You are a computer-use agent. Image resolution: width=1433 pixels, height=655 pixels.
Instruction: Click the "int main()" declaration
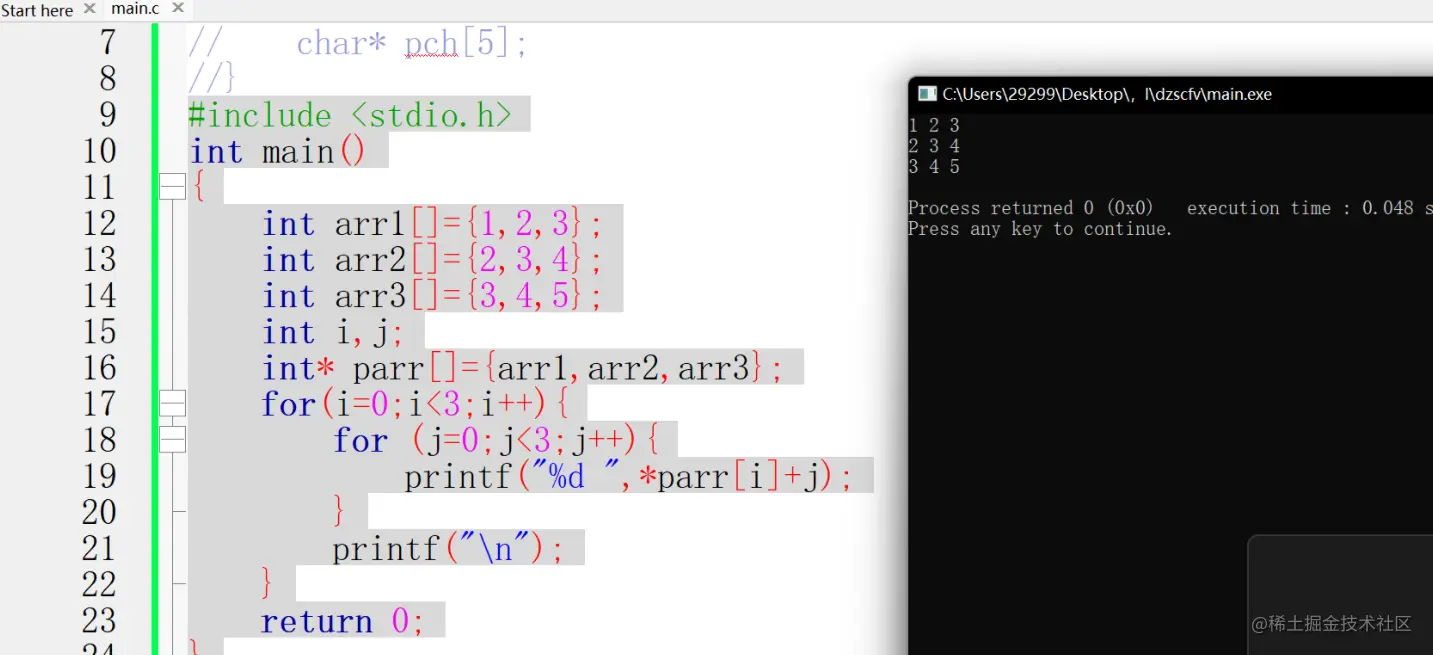coord(278,152)
